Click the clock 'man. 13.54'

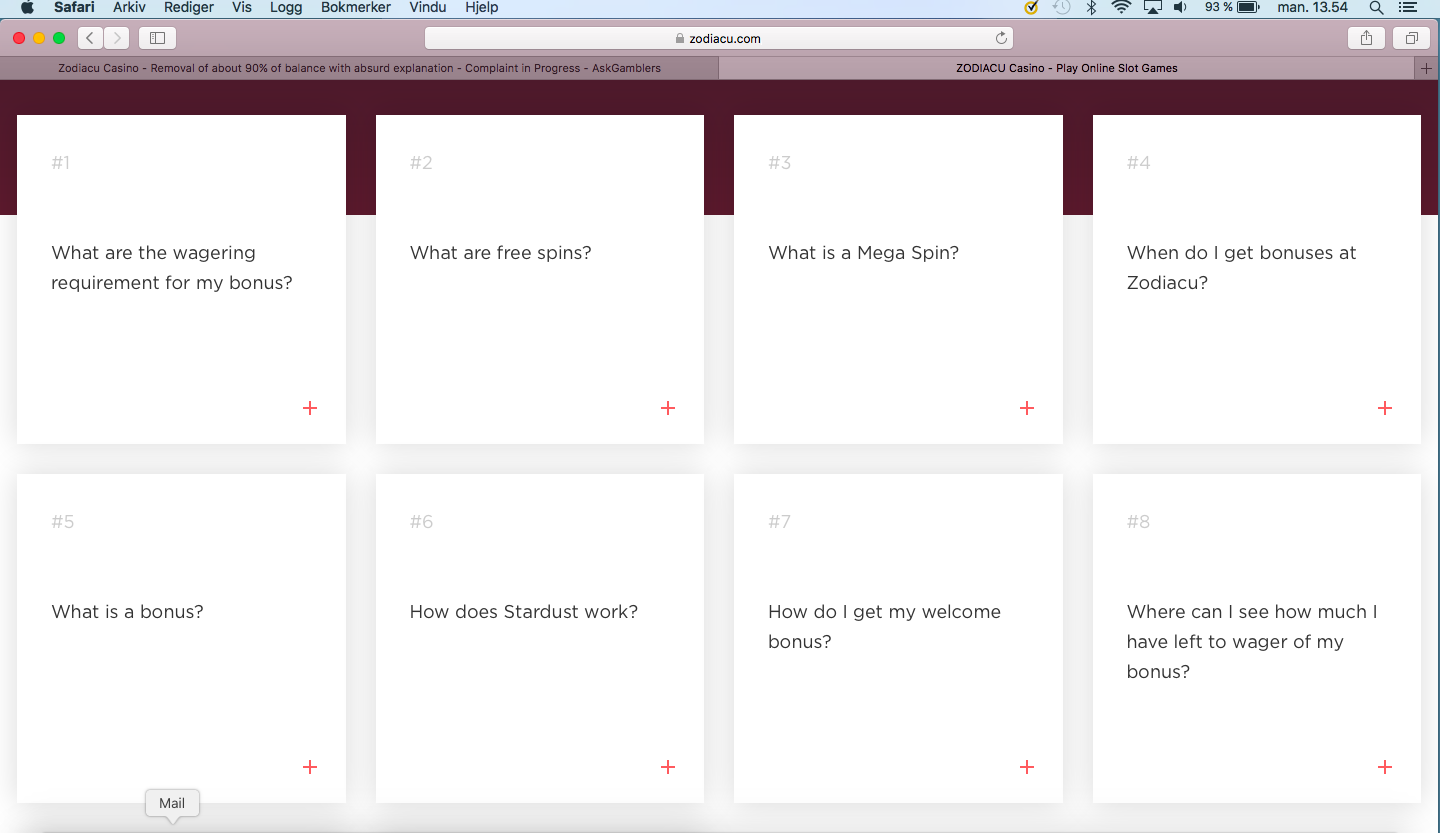(x=1312, y=8)
